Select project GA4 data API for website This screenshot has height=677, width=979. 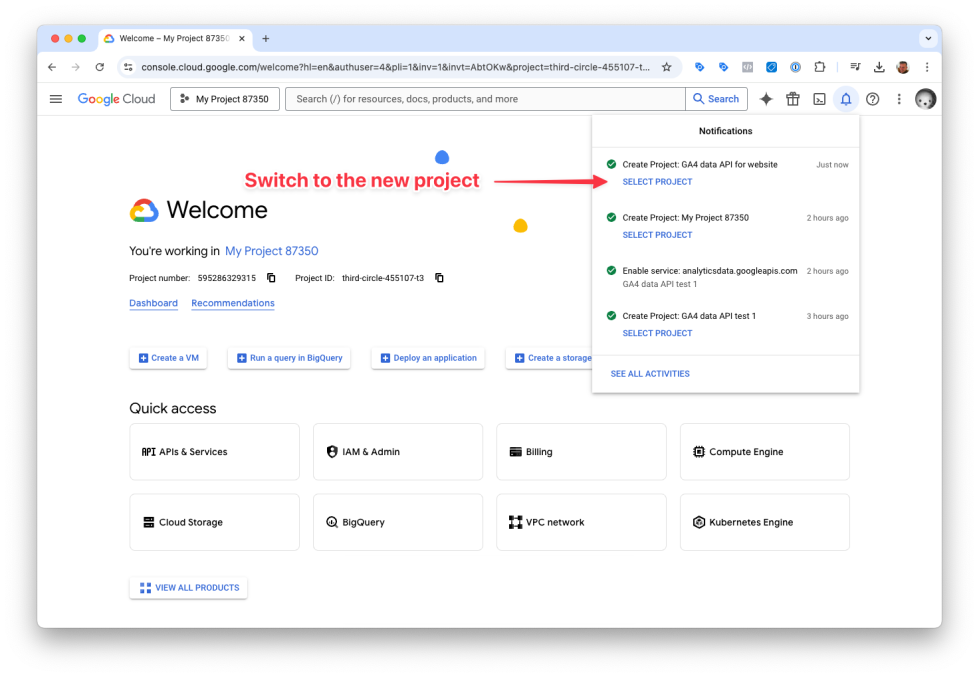(x=657, y=182)
